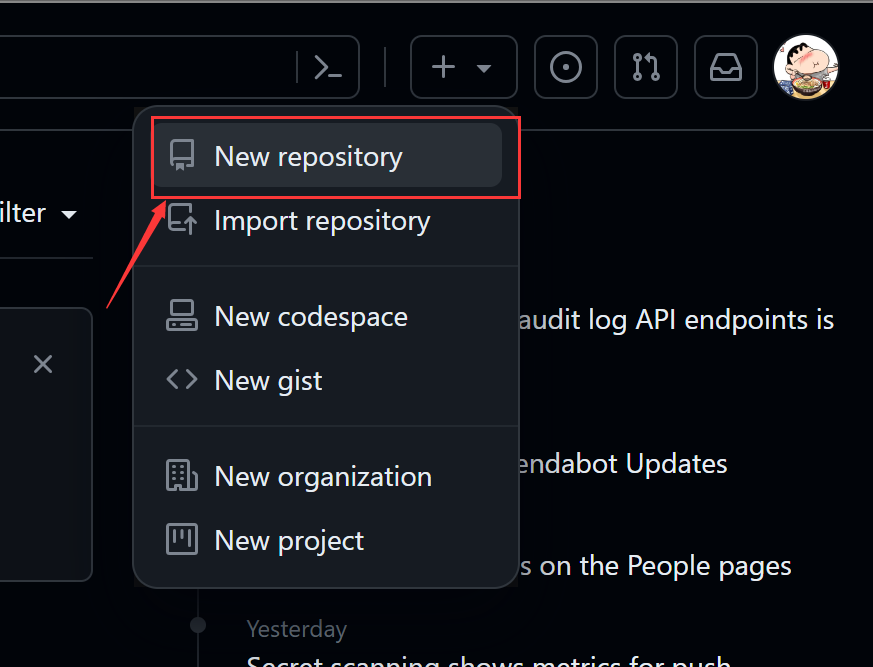The image size is (873, 667).
Task: Select New gist menu item
Action: click(x=328, y=380)
